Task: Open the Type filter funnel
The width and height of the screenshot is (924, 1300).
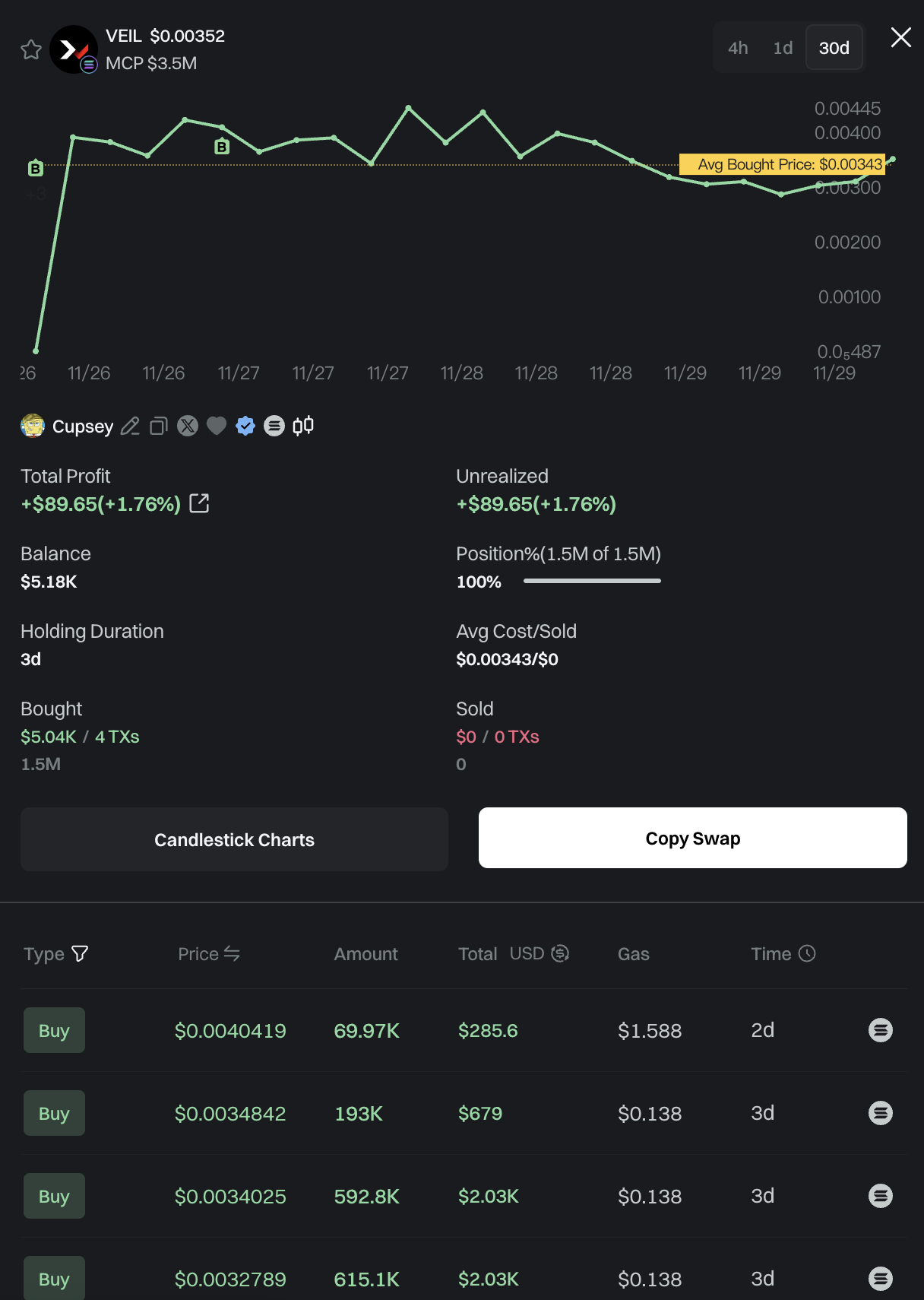Action: click(x=80, y=953)
